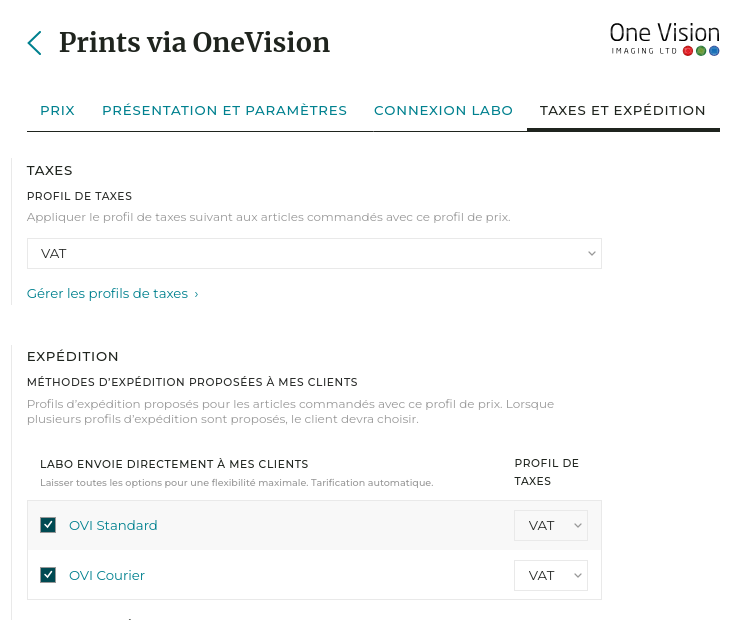Screen dimensions: 746x620
Task: Uncheck the OVI Courier checkbox
Action: point(48,575)
